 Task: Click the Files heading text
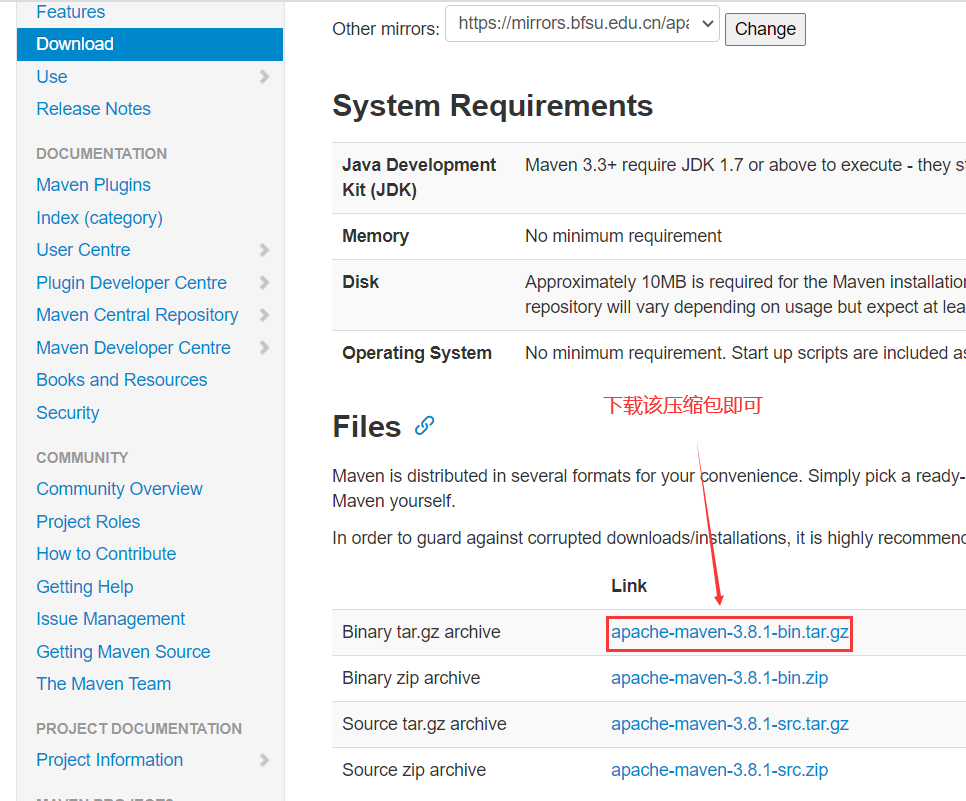coord(367,426)
